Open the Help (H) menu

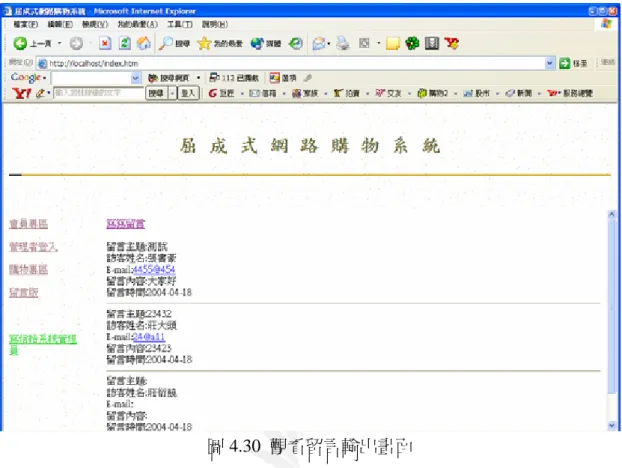point(215,24)
